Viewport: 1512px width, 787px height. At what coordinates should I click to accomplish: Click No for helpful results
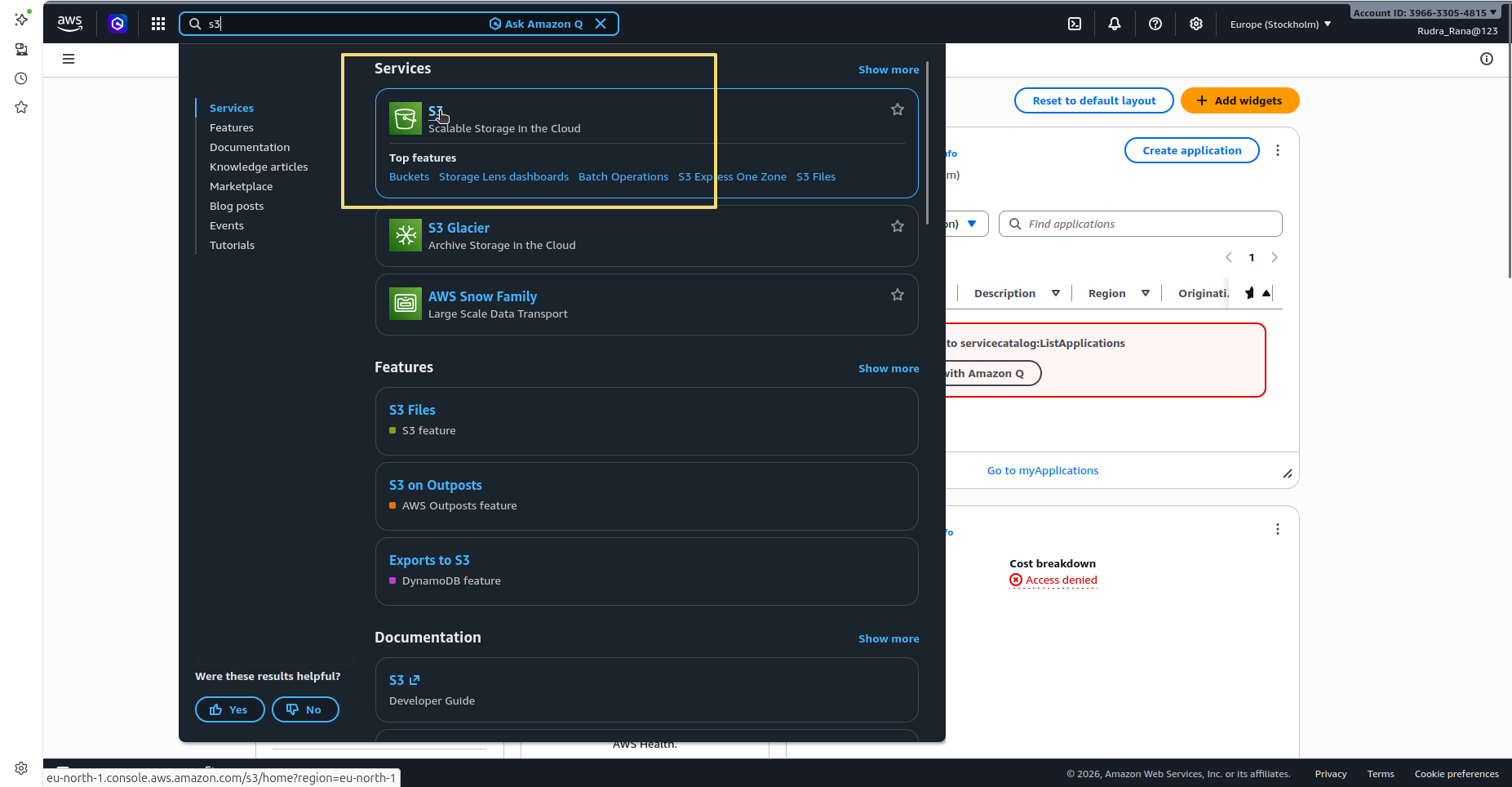click(x=305, y=709)
